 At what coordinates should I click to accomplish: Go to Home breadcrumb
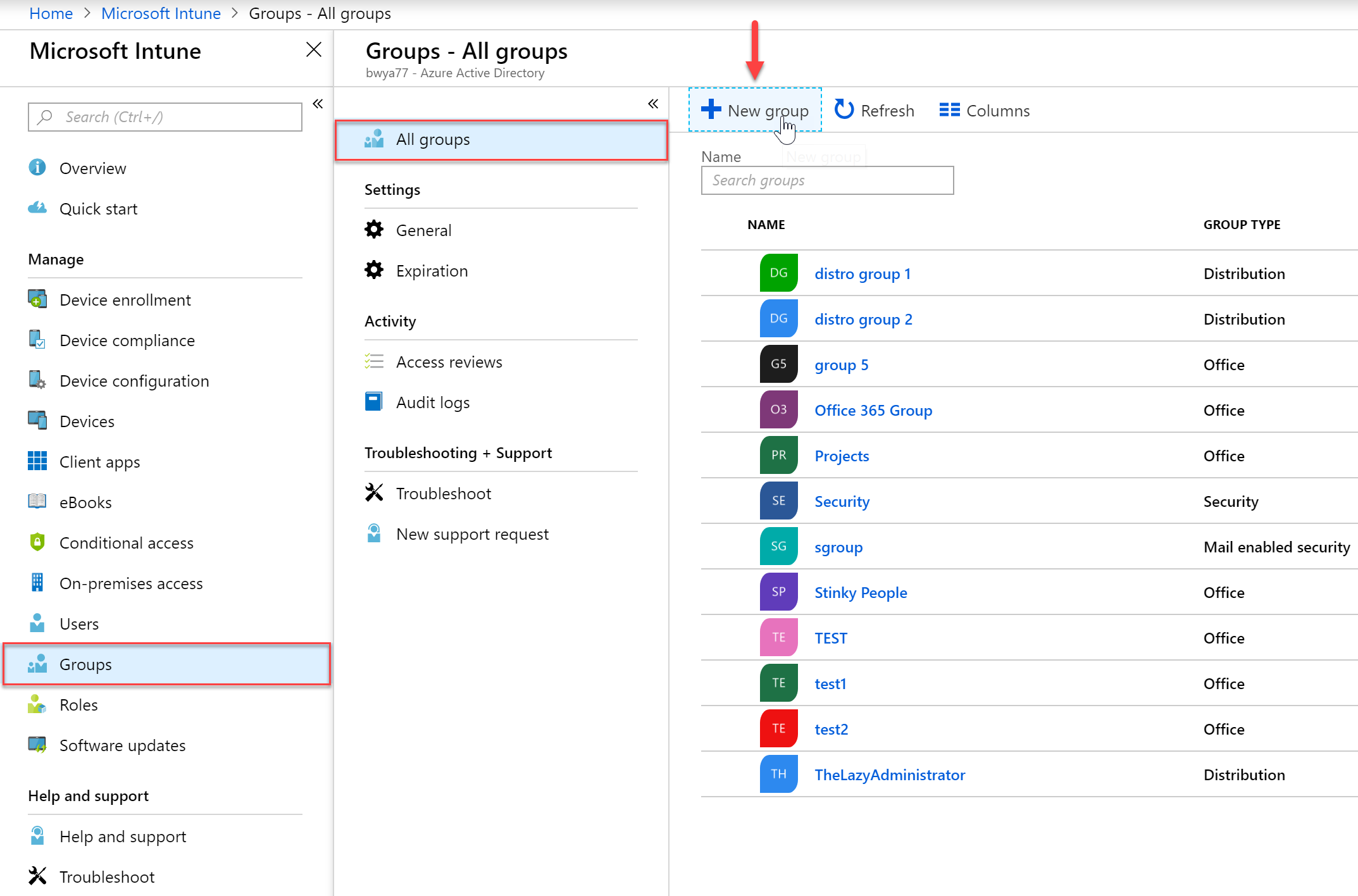(x=51, y=13)
